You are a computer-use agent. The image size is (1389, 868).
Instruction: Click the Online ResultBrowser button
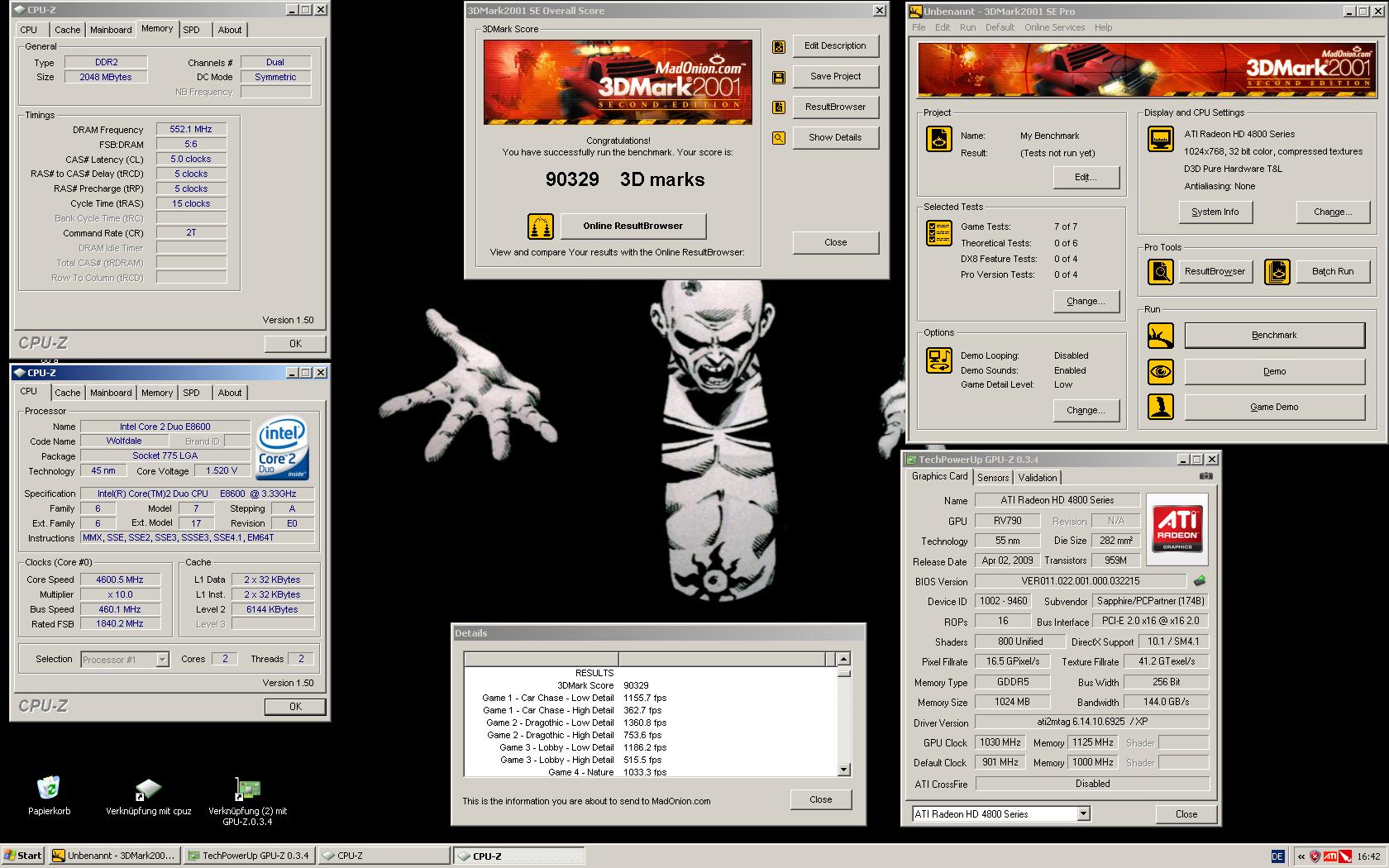click(632, 226)
